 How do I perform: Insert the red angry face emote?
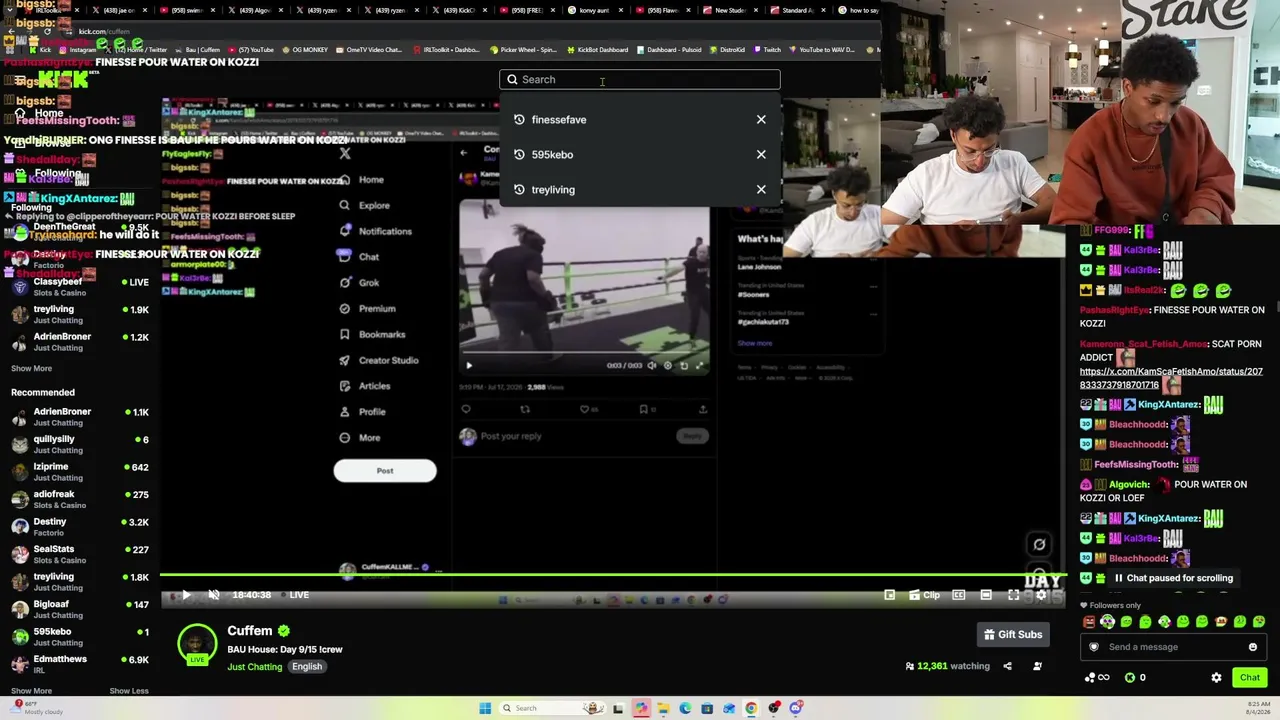coord(1089,622)
